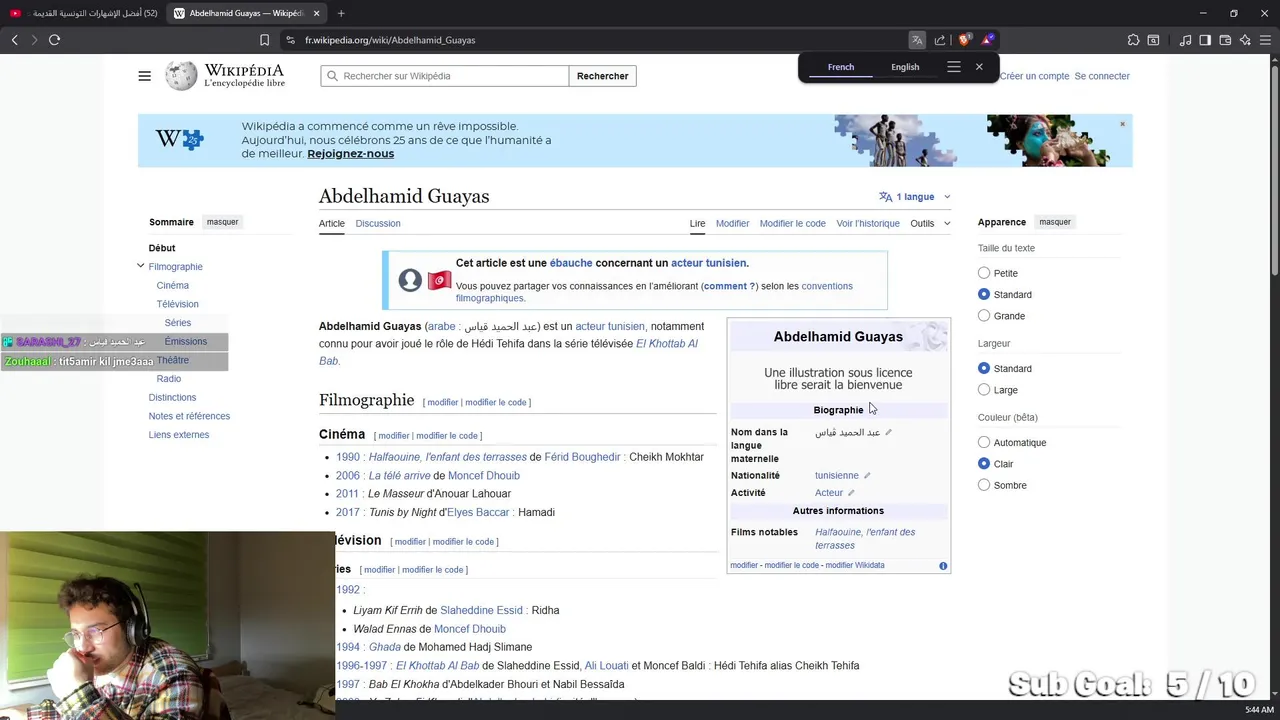Open the music note playlist icon
The height and width of the screenshot is (720, 1280).
(1185, 40)
